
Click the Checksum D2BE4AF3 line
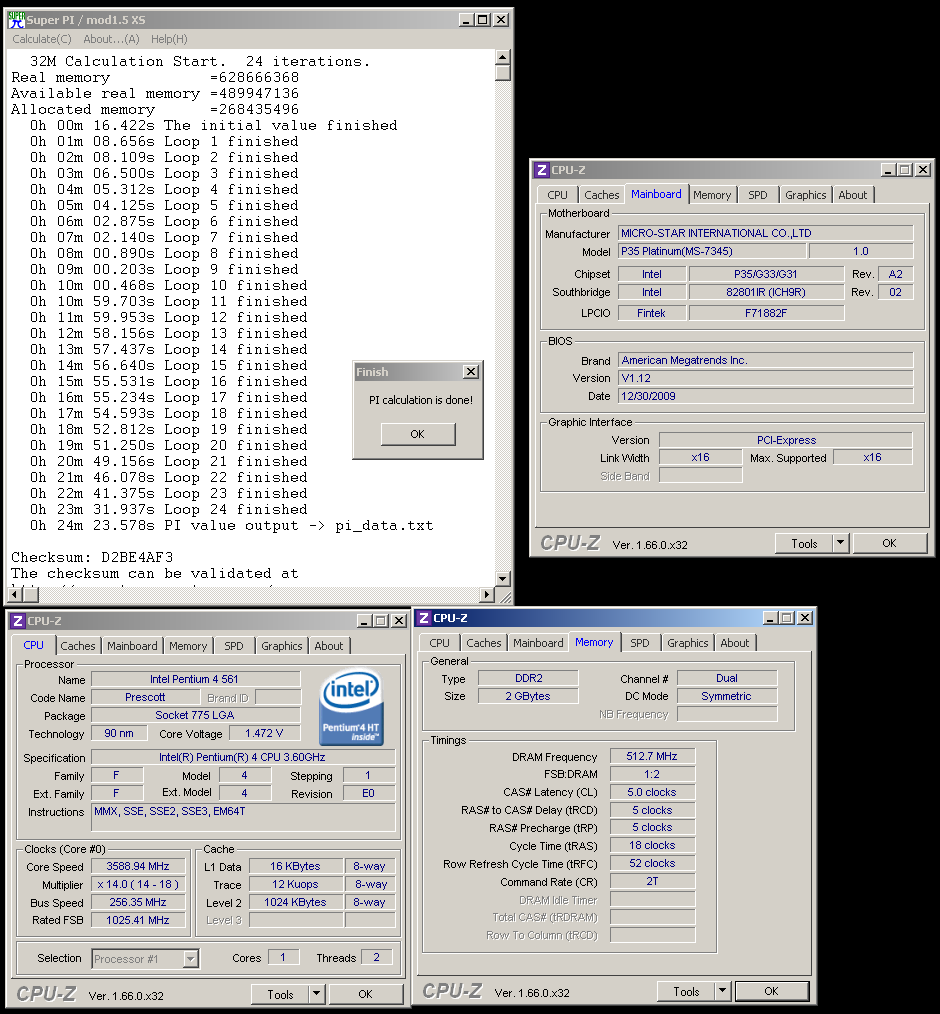92,557
